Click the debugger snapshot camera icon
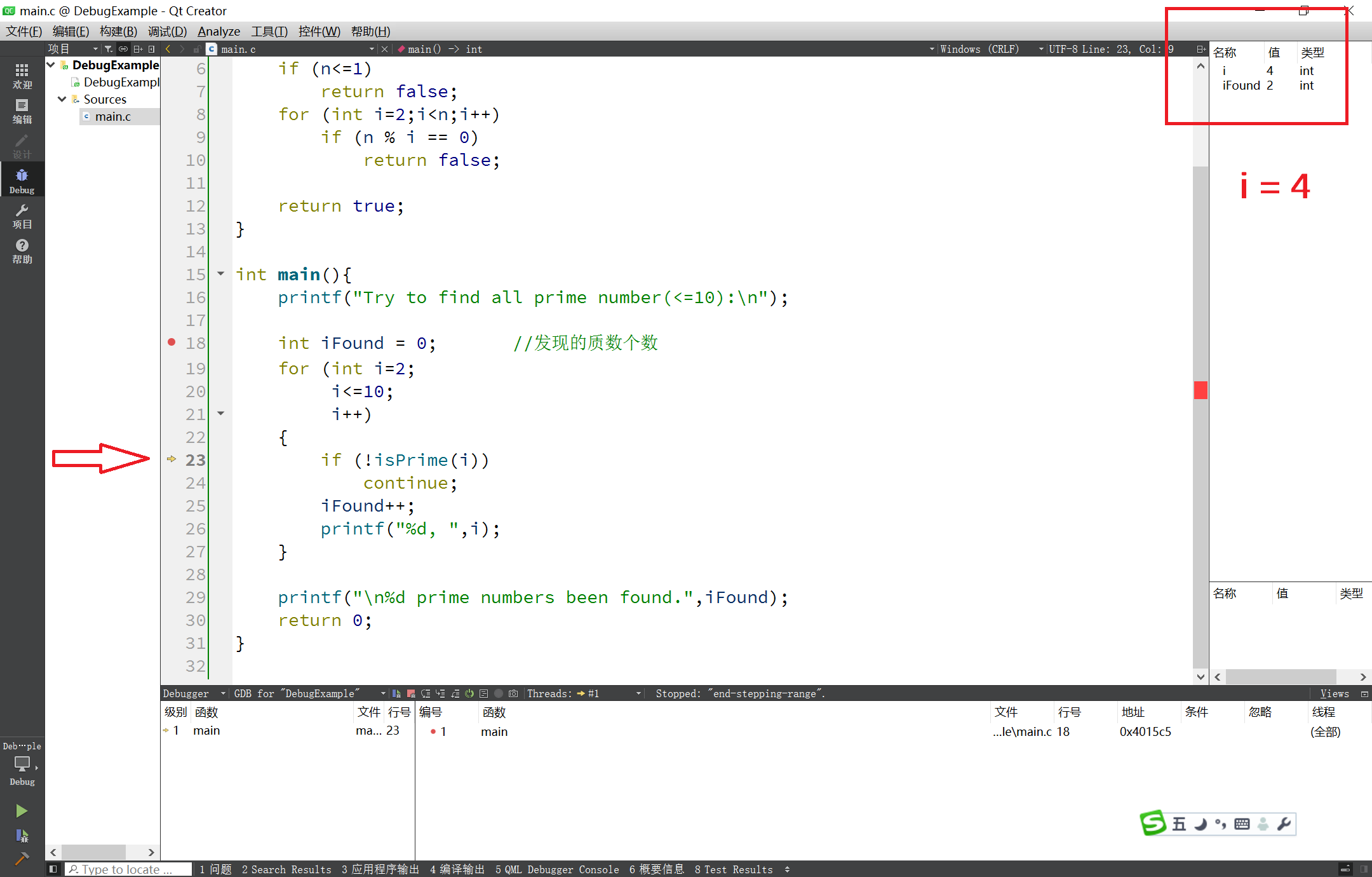This screenshot has width=1372, height=877. tap(513, 693)
